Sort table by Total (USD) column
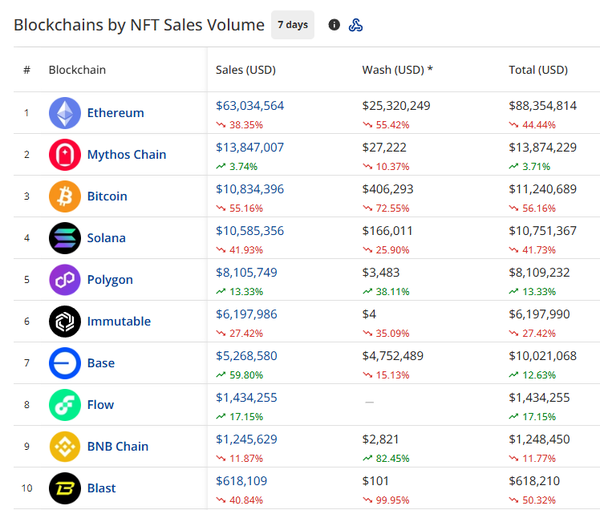Image resolution: width=600 pixels, height=510 pixels. 538,70
